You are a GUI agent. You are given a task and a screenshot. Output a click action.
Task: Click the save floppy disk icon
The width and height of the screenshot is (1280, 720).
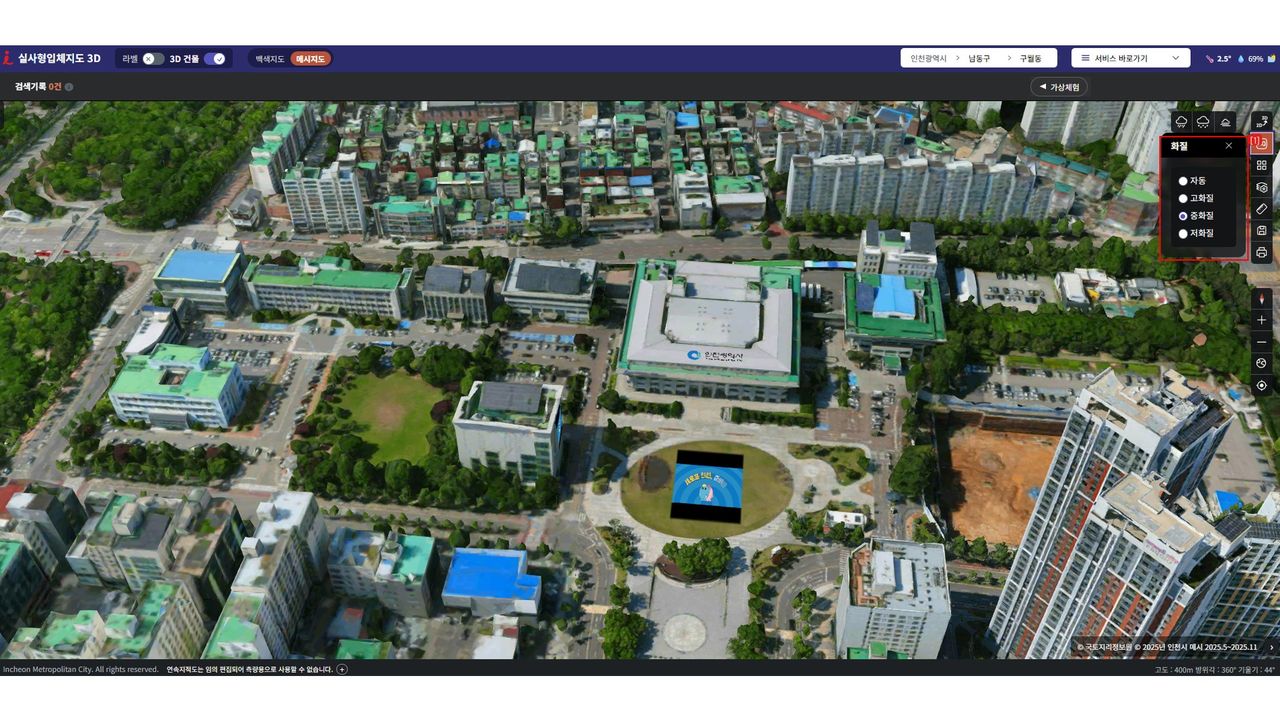[1261, 231]
